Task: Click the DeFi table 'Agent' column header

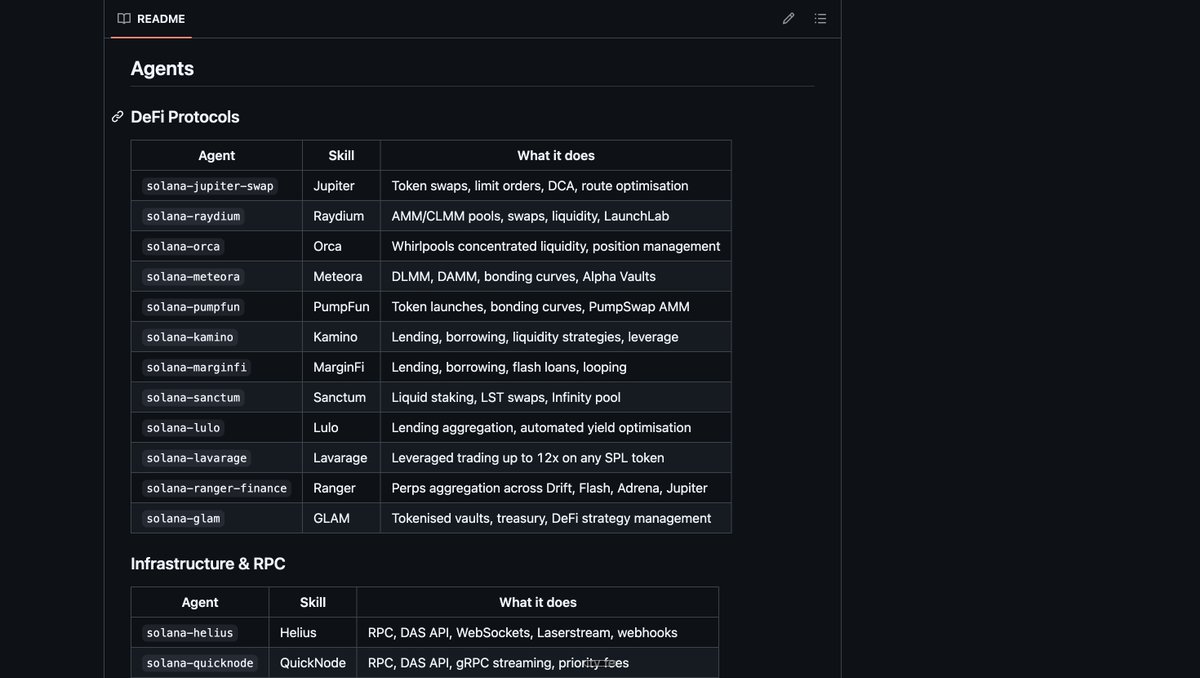Action: click(x=217, y=156)
